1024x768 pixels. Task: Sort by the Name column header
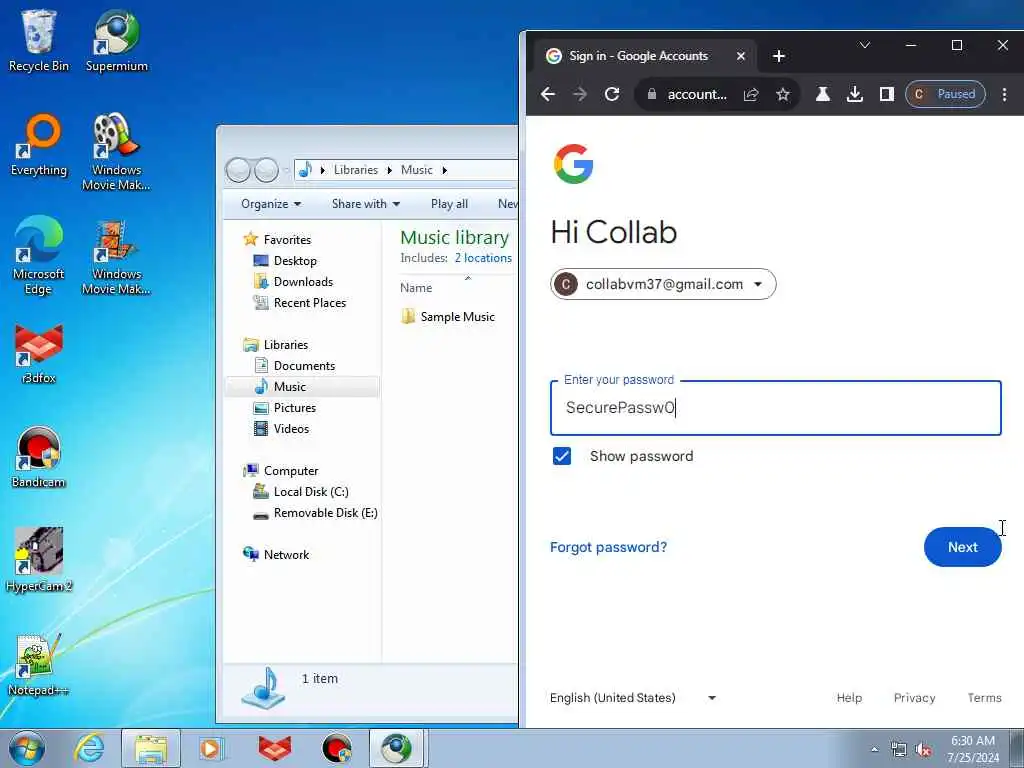416,287
